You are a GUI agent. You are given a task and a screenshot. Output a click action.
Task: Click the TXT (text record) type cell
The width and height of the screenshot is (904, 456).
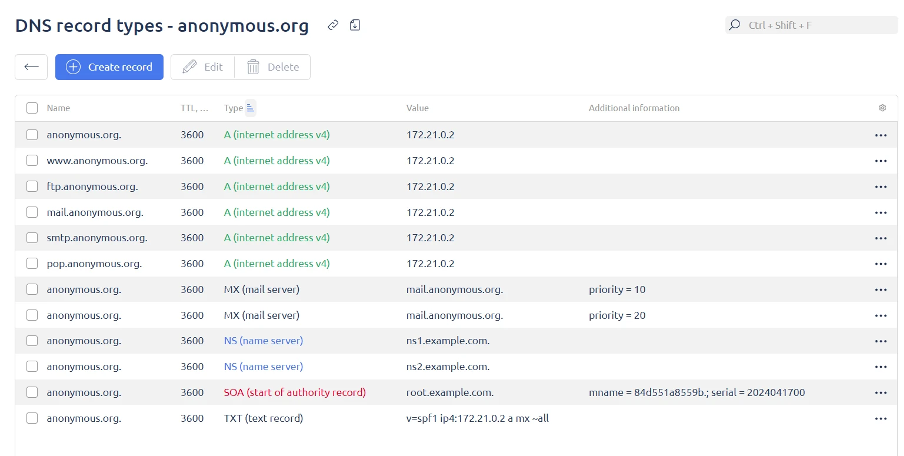[263, 419]
